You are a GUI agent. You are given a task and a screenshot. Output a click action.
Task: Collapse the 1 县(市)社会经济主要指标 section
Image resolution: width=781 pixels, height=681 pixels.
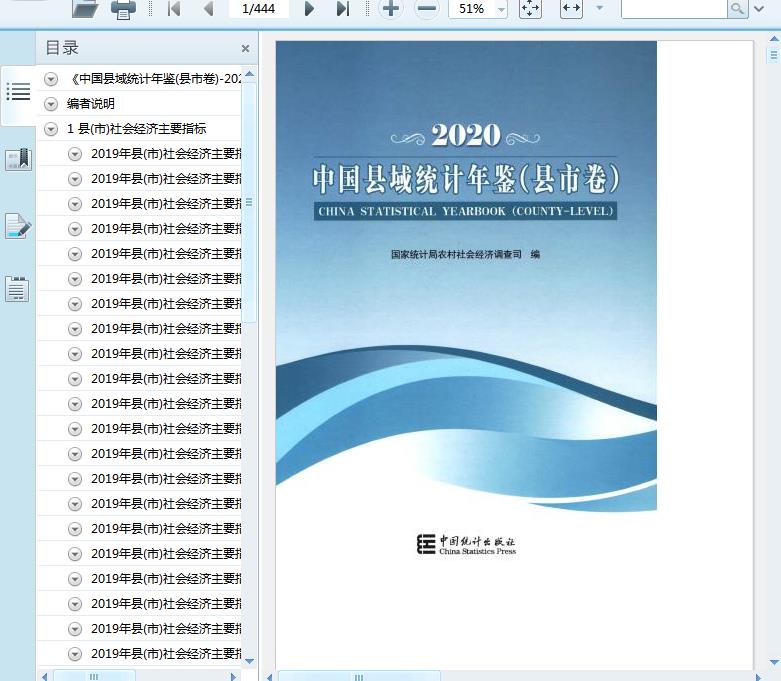pos(51,129)
